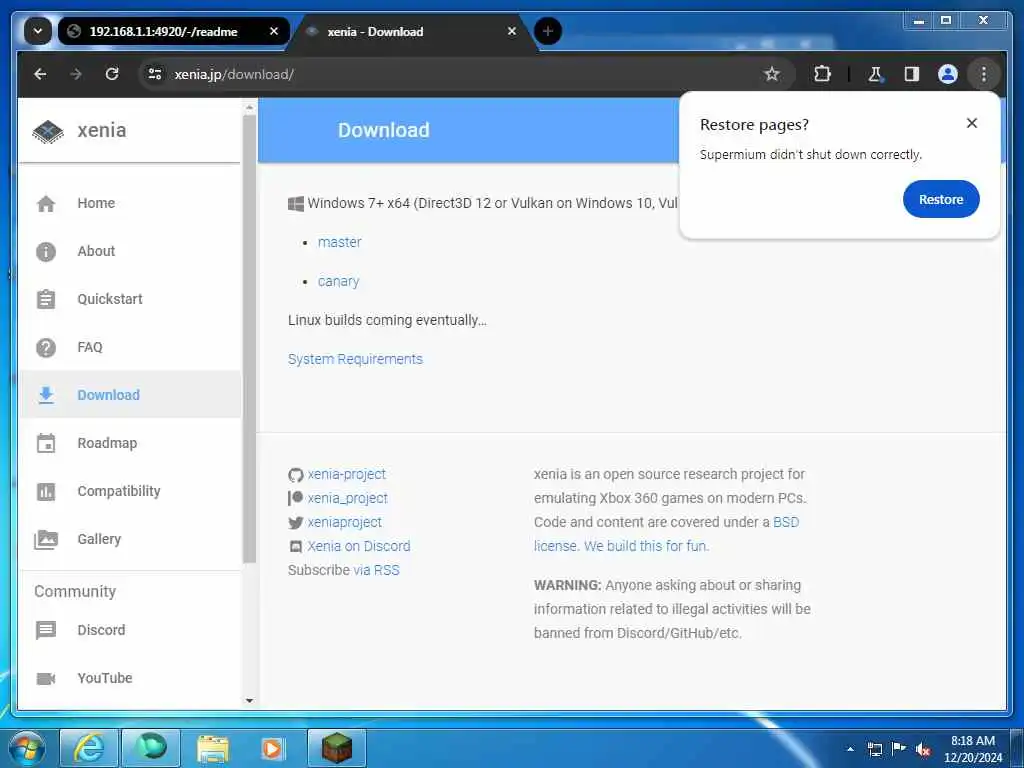Select Quickstart in the sidebar menu
Screen dimensions: 1024x768
(x=131, y=299)
